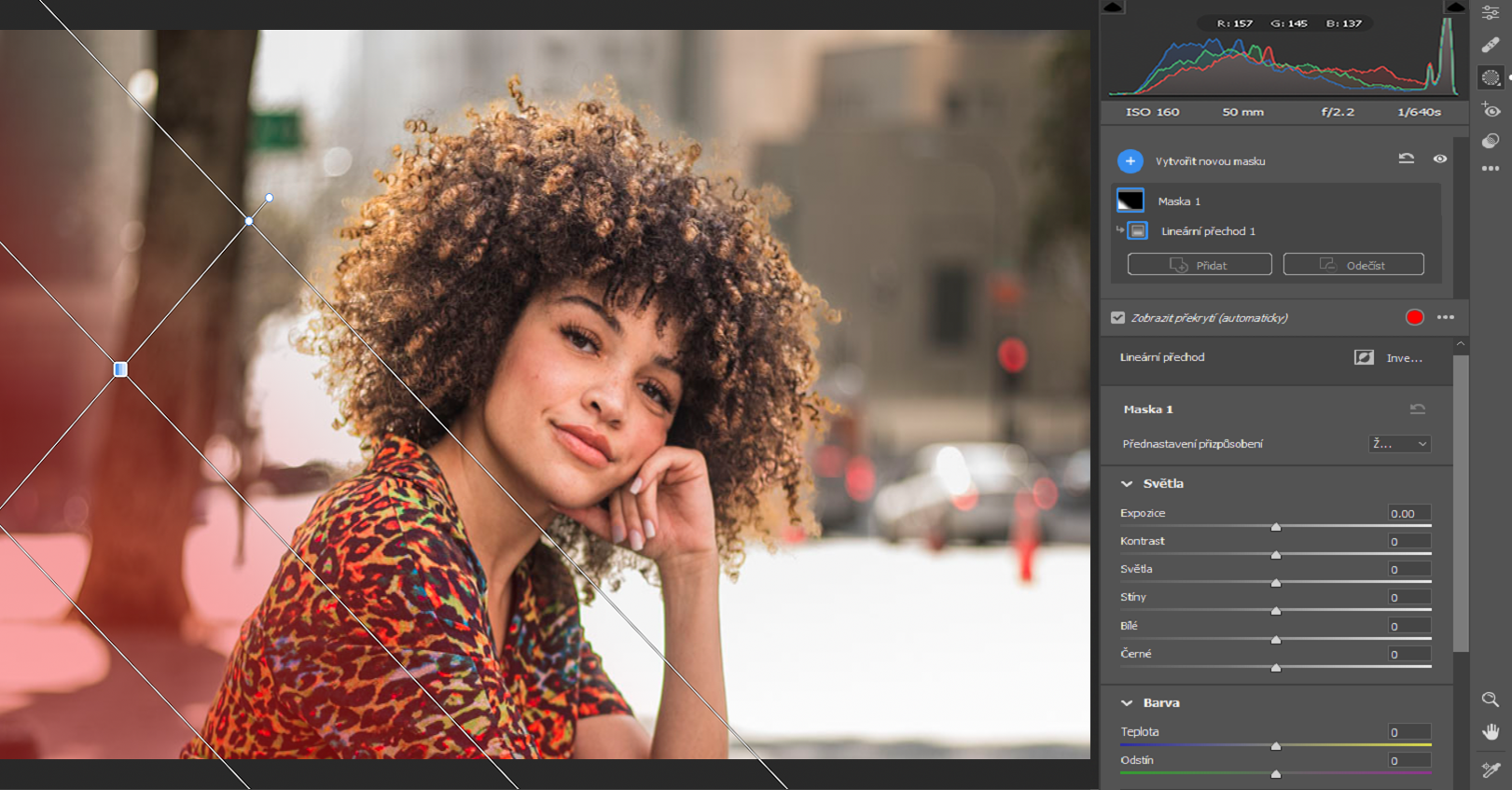Click the 50 mm focal length readout

(x=1243, y=112)
